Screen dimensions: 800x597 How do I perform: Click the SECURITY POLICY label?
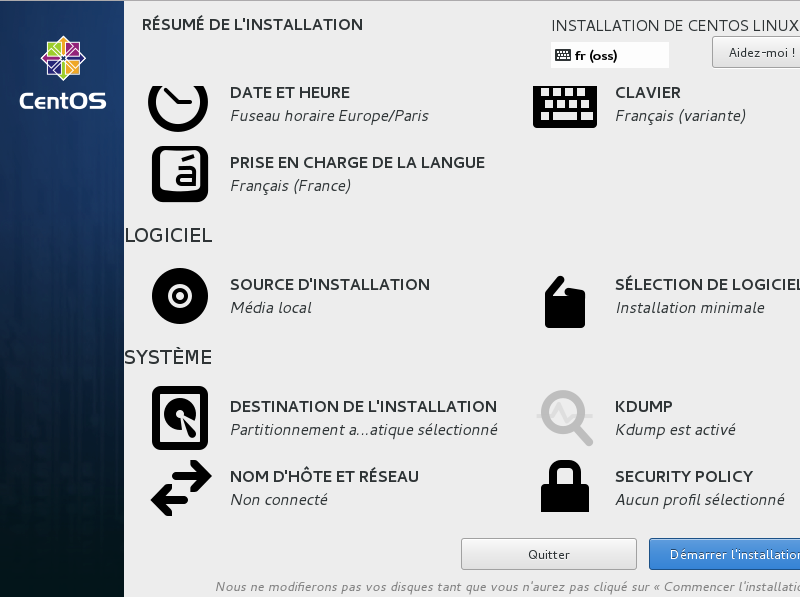pos(684,477)
